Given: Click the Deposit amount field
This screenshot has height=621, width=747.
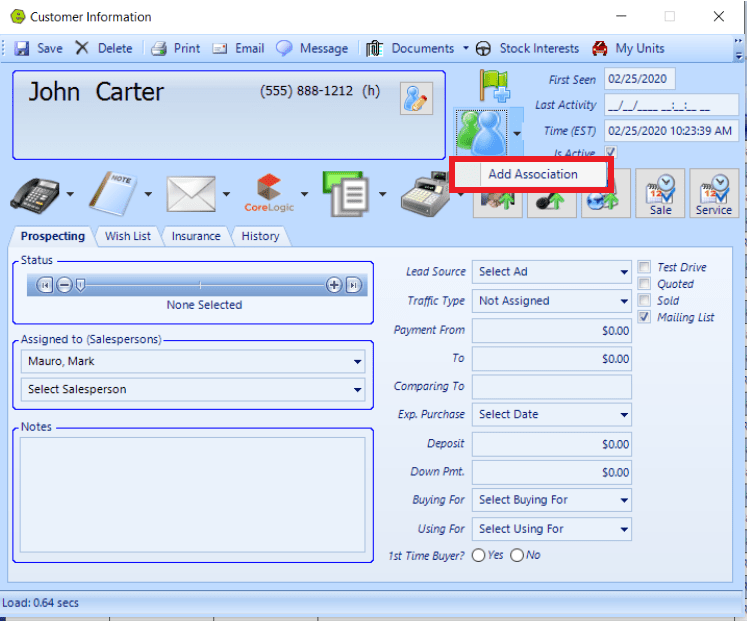Looking at the screenshot, I should 552,444.
